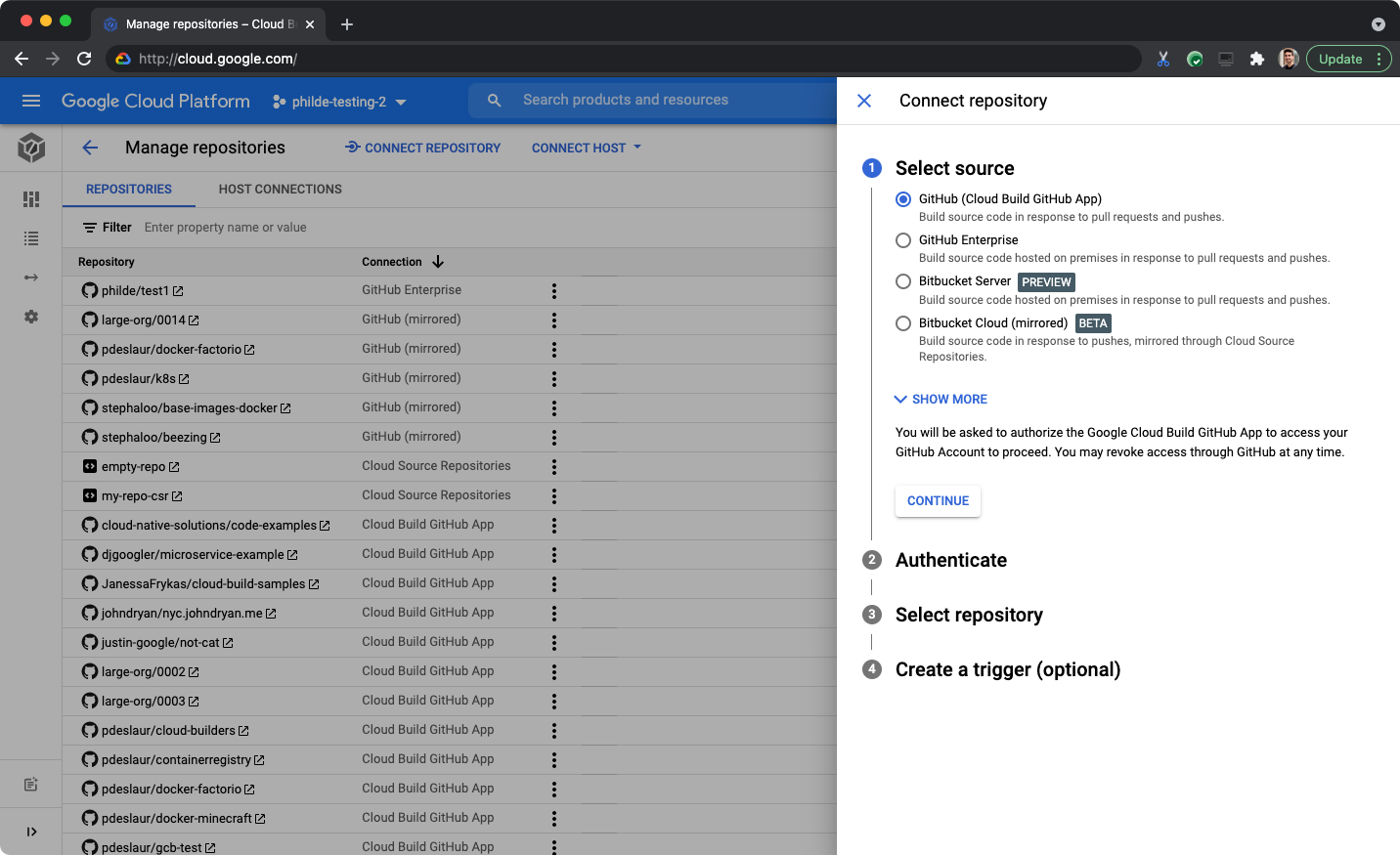This screenshot has width=1400, height=855.
Task: Open the actions menu for pdeslaur/containerregistry
Action: (554, 760)
